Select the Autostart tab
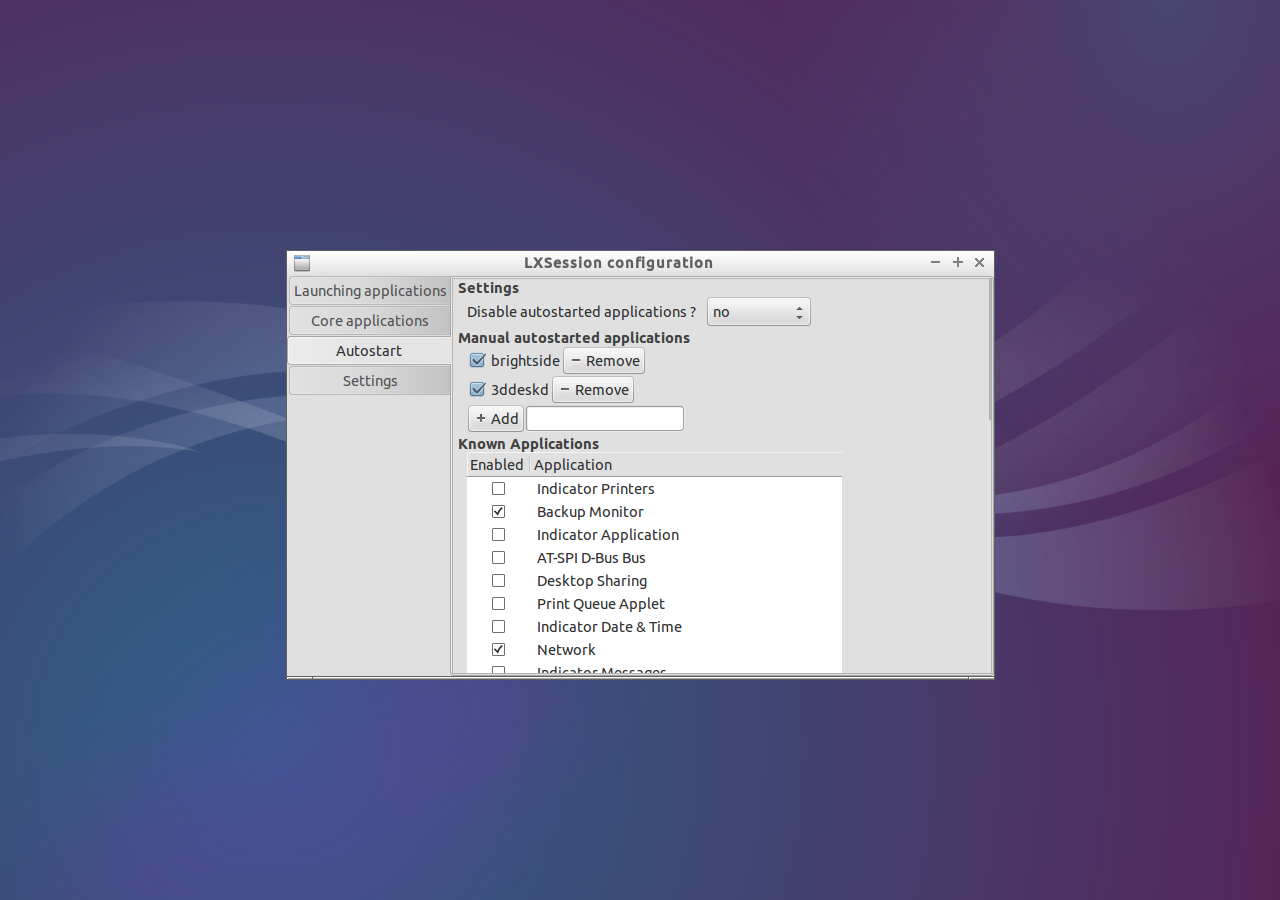1280x900 pixels. (370, 351)
